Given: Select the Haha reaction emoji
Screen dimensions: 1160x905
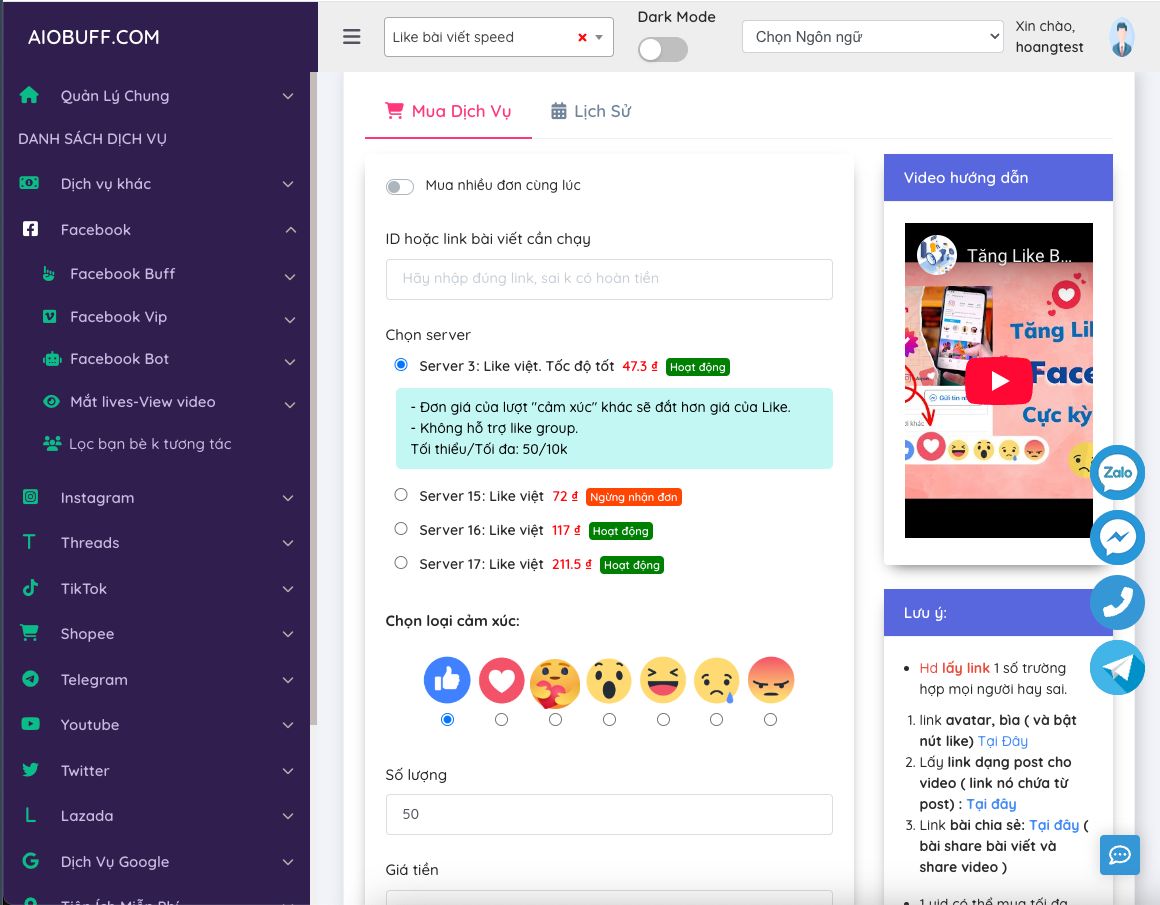Looking at the screenshot, I should coord(663,679).
